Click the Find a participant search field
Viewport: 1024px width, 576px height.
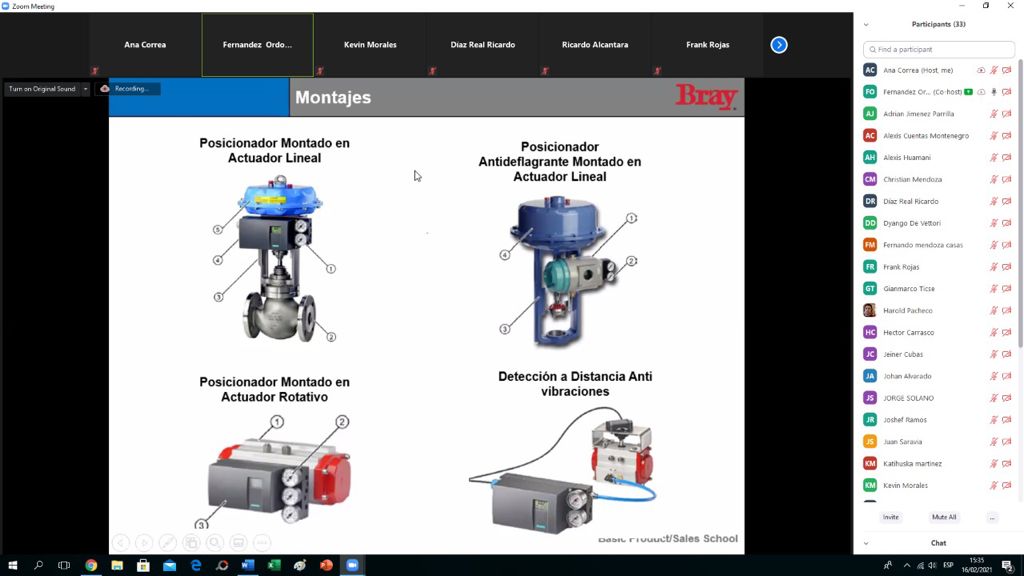coord(938,49)
